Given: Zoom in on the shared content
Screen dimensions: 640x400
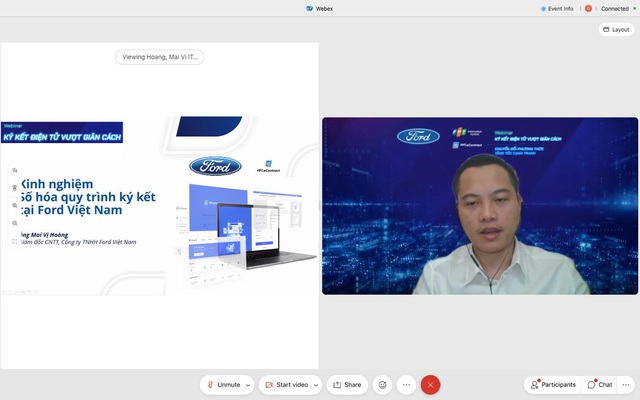Looking at the screenshot, I should tap(15, 205).
